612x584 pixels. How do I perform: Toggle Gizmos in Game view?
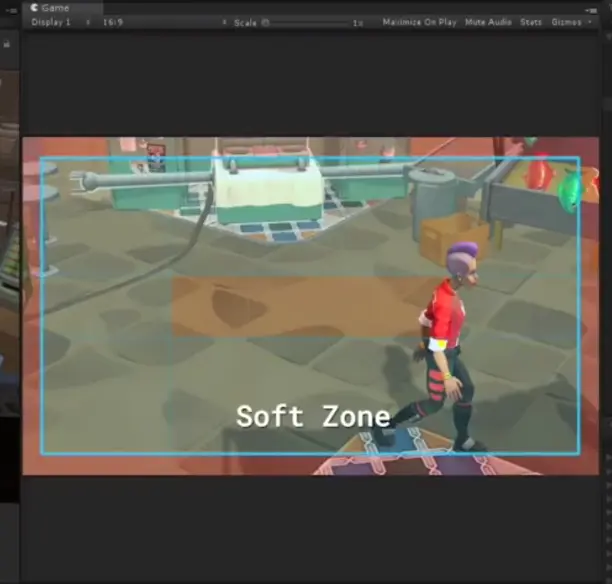(566, 22)
